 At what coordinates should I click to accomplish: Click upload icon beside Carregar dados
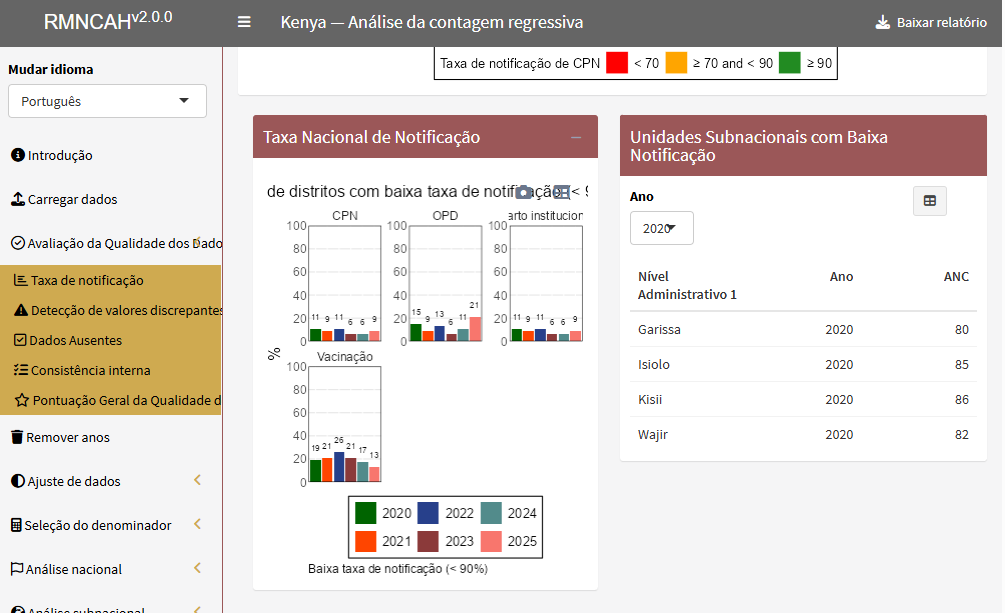tap(18, 199)
